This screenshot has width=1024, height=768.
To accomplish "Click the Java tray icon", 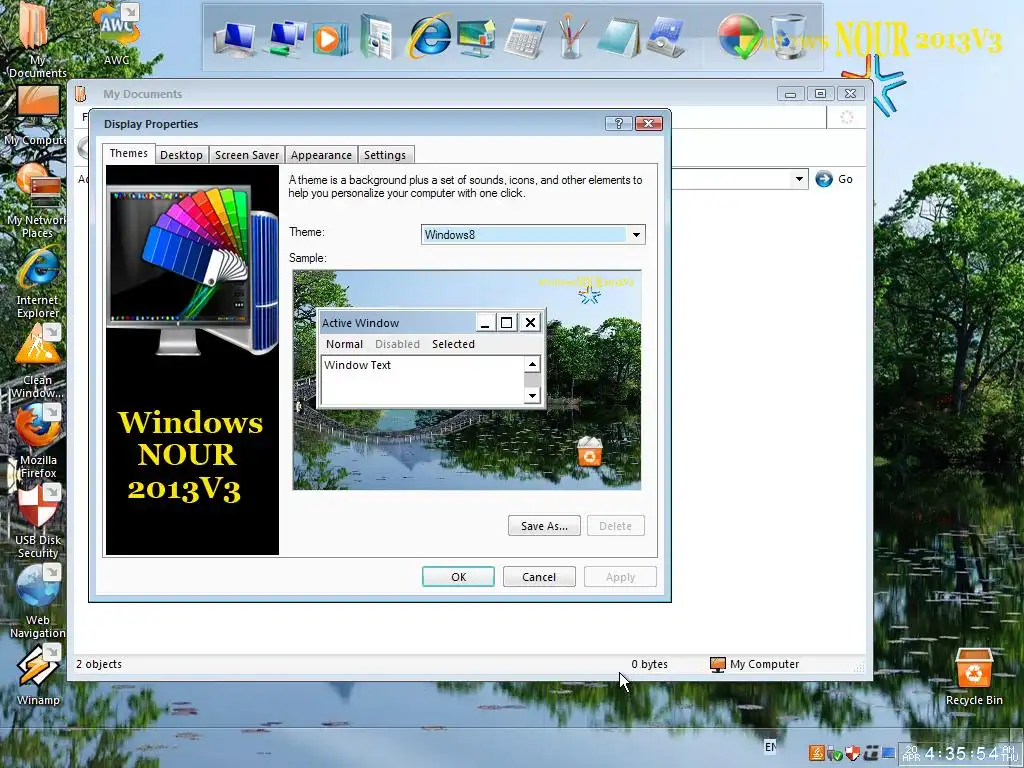I will [816, 753].
